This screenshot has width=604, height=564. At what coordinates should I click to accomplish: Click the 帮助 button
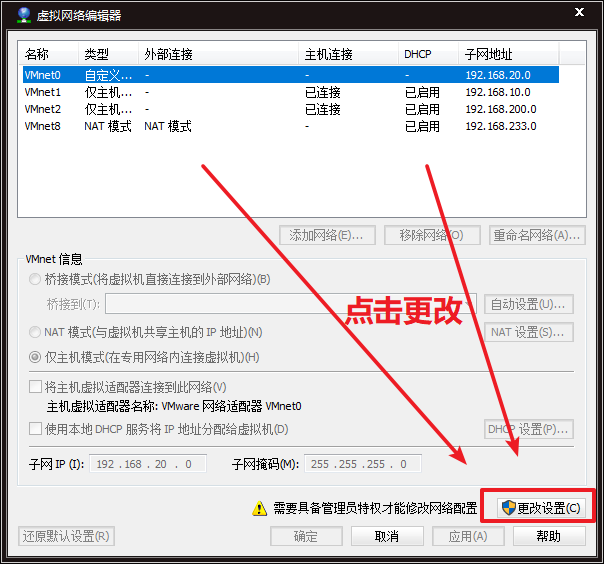pos(549,536)
